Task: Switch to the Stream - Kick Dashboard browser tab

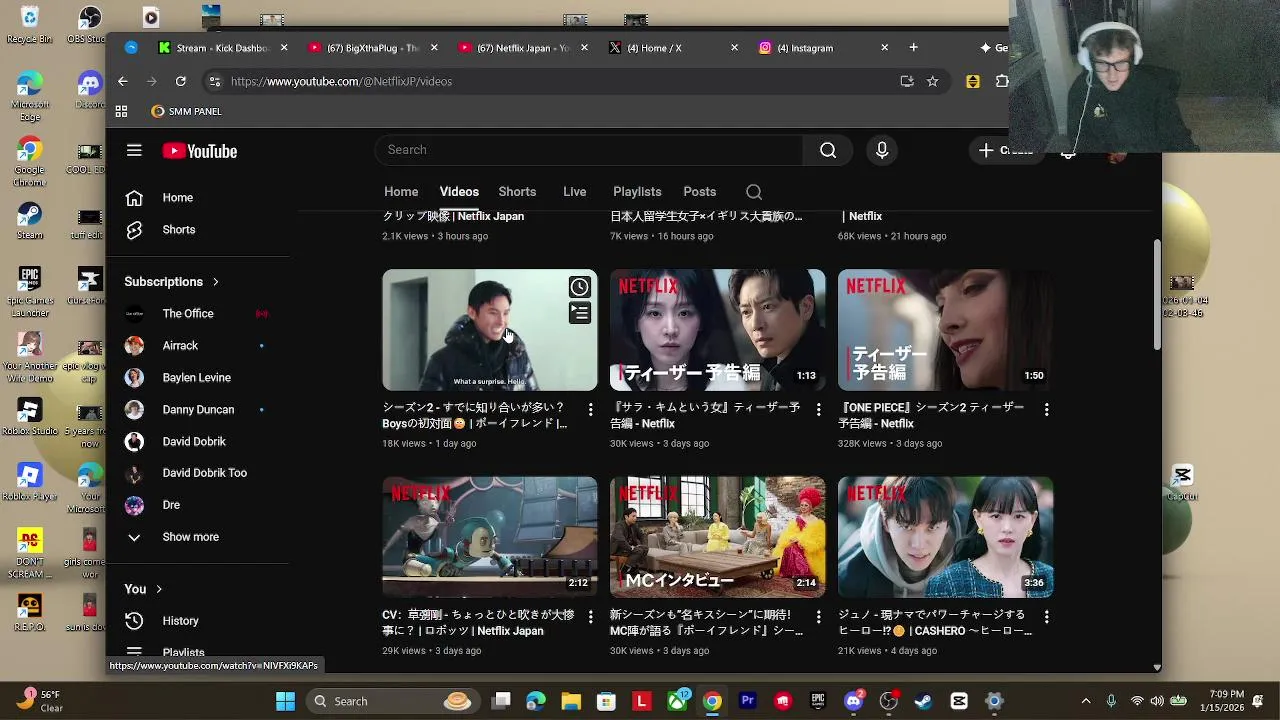Action: pos(222,48)
